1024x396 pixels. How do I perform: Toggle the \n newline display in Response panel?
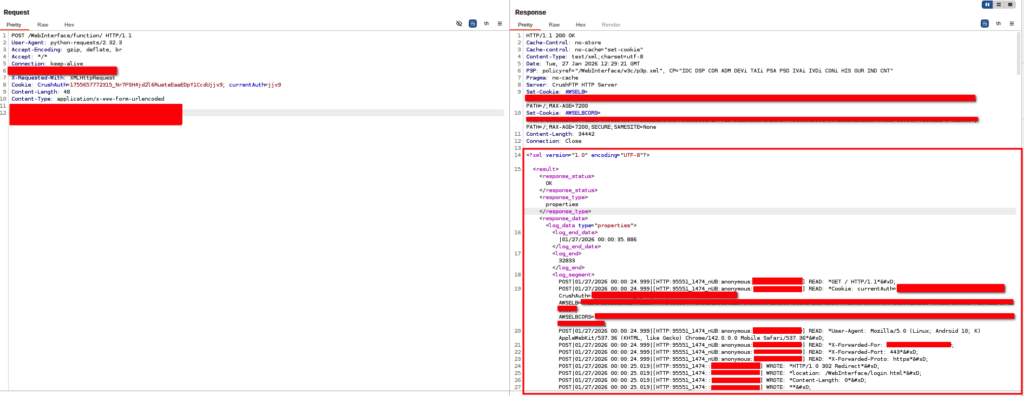coord(998,24)
